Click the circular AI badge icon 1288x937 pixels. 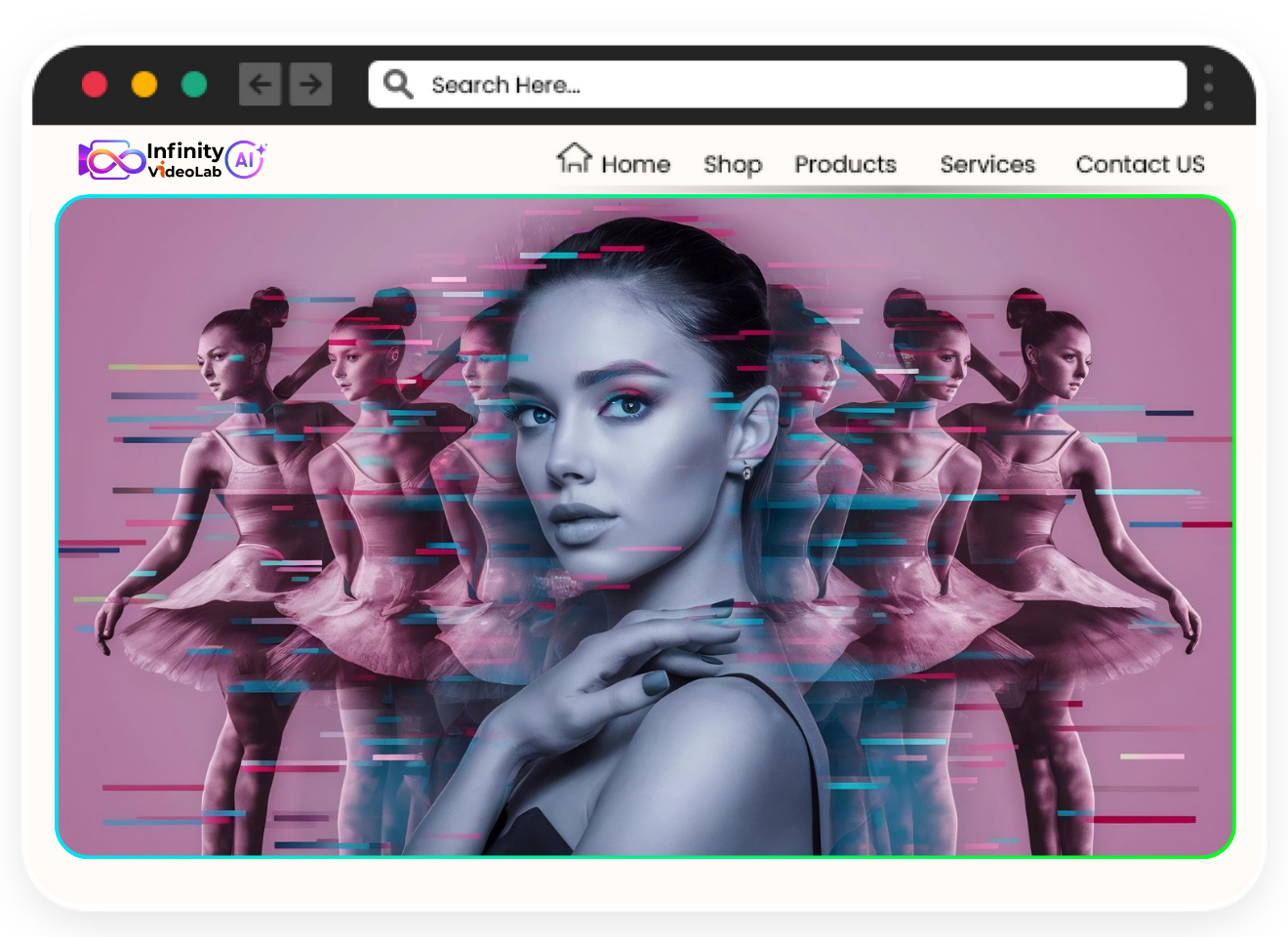(245, 159)
